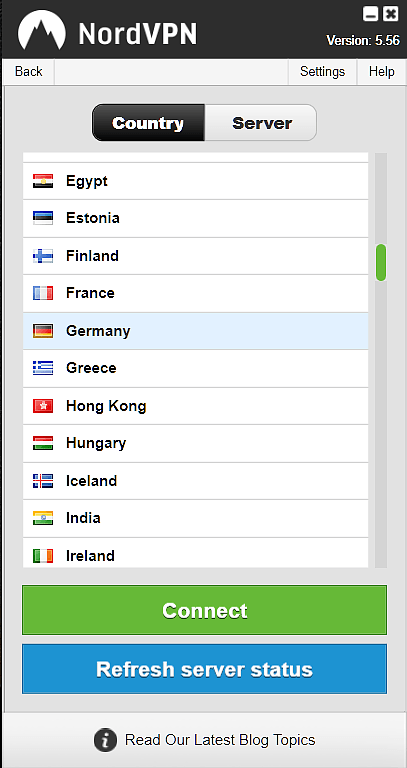Click the green country list scrollbar thumb

(381, 263)
